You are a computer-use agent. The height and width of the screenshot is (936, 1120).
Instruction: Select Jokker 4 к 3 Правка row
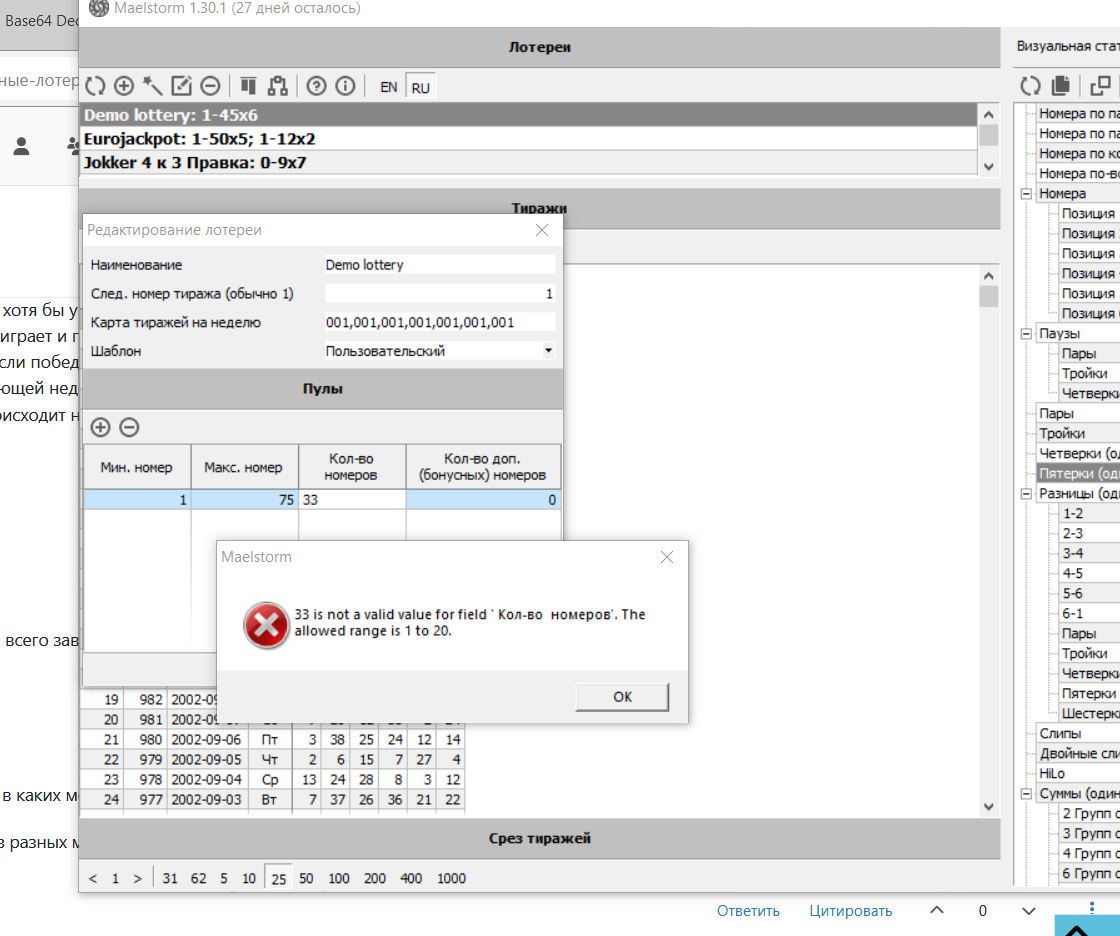529,162
